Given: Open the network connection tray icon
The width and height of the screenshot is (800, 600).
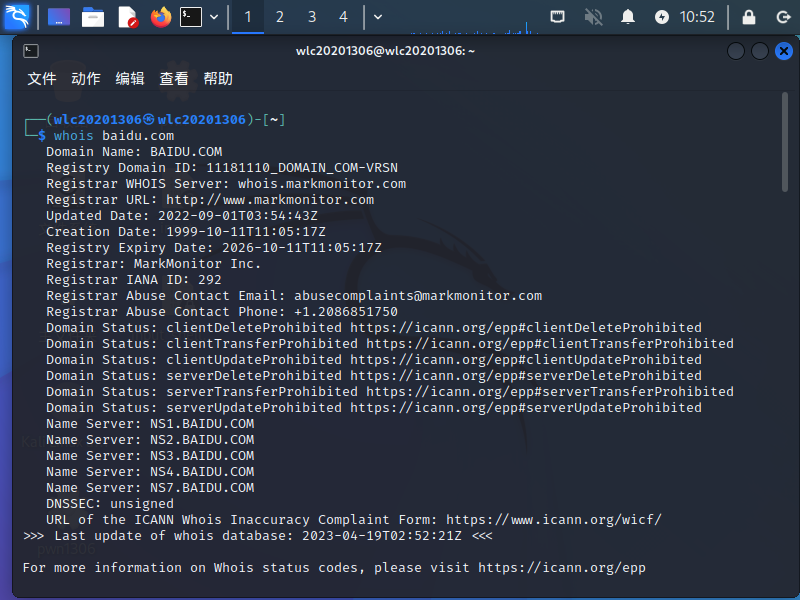Looking at the screenshot, I should pyautogui.click(x=558, y=17).
